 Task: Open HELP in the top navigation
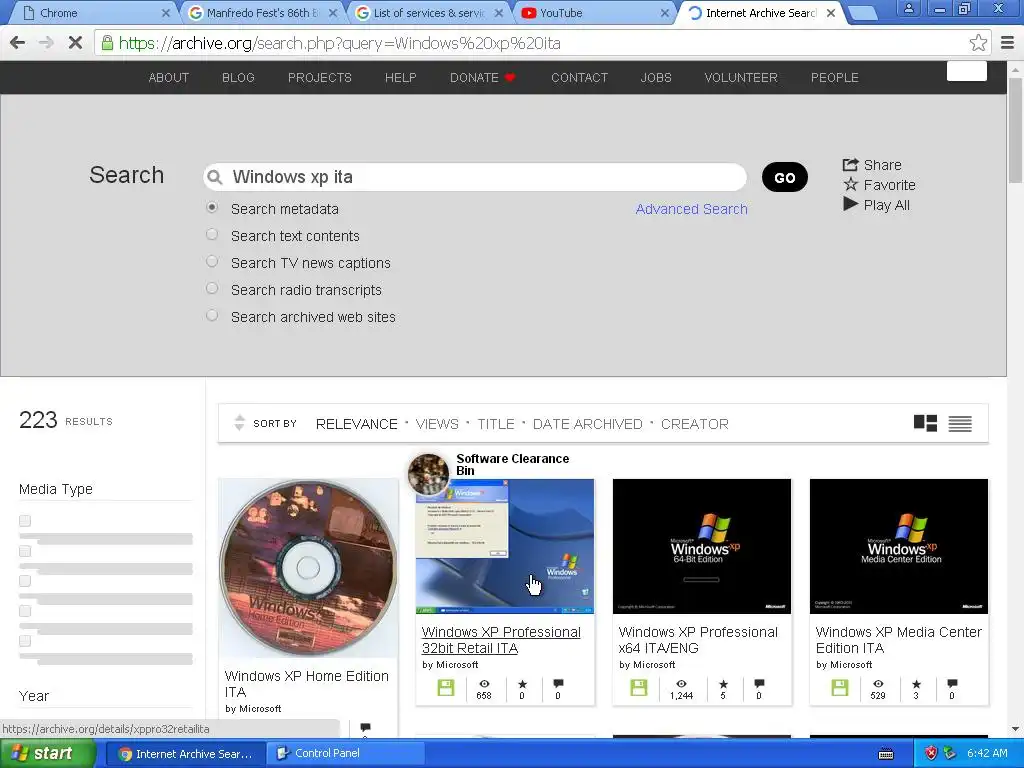[x=400, y=78]
